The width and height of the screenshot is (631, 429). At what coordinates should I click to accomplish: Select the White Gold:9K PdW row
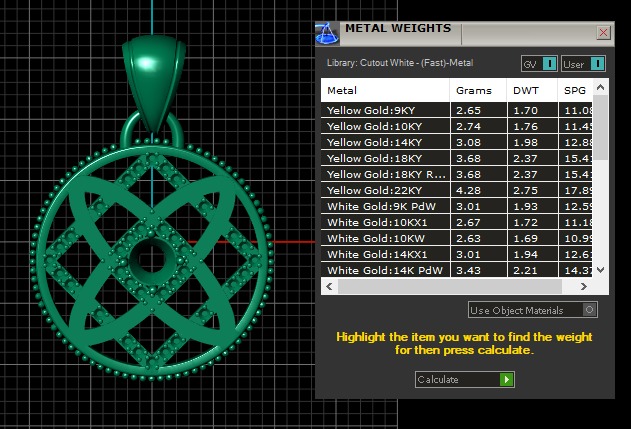(x=456, y=206)
